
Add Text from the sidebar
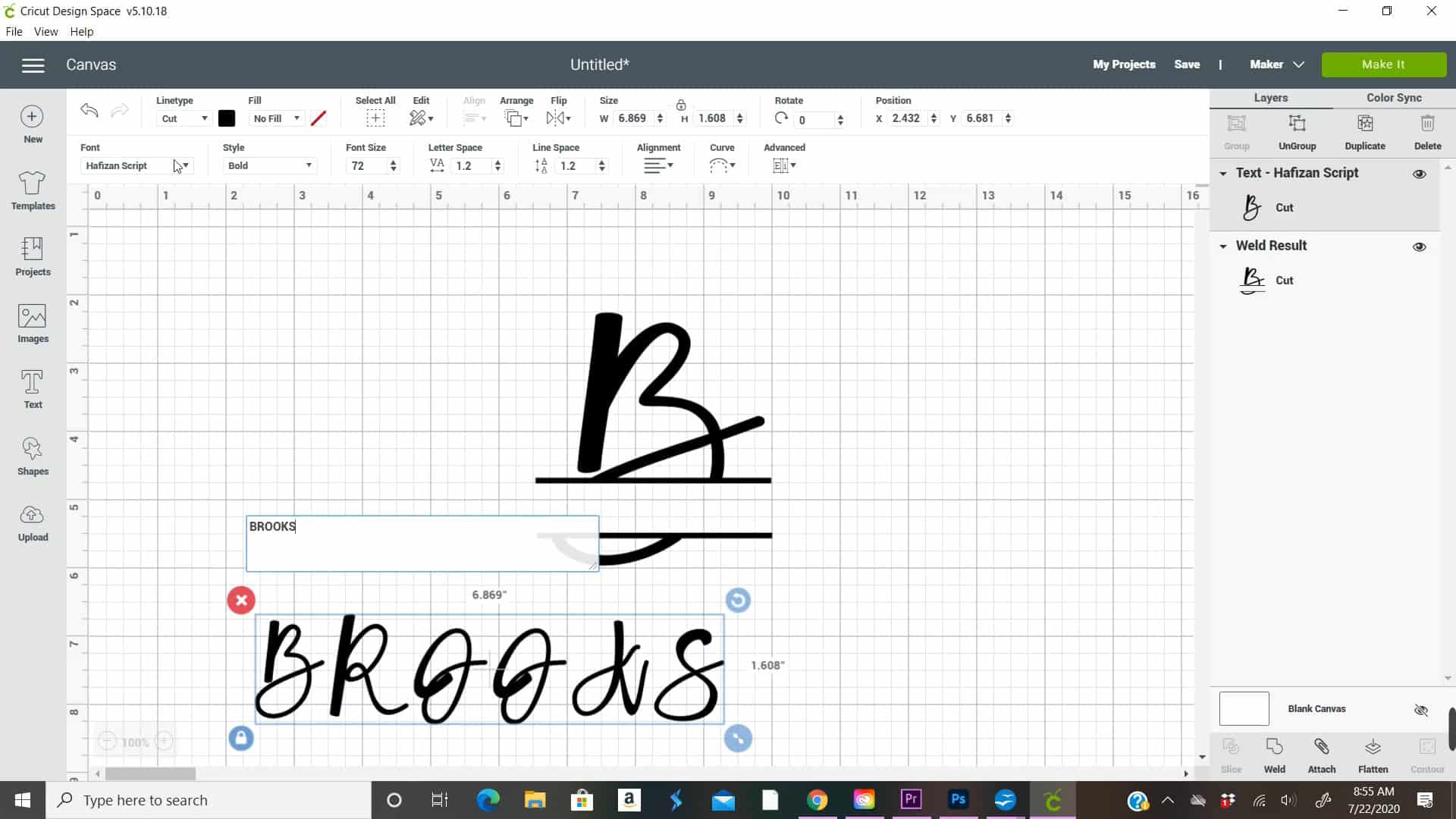click(x=33, y=389)
